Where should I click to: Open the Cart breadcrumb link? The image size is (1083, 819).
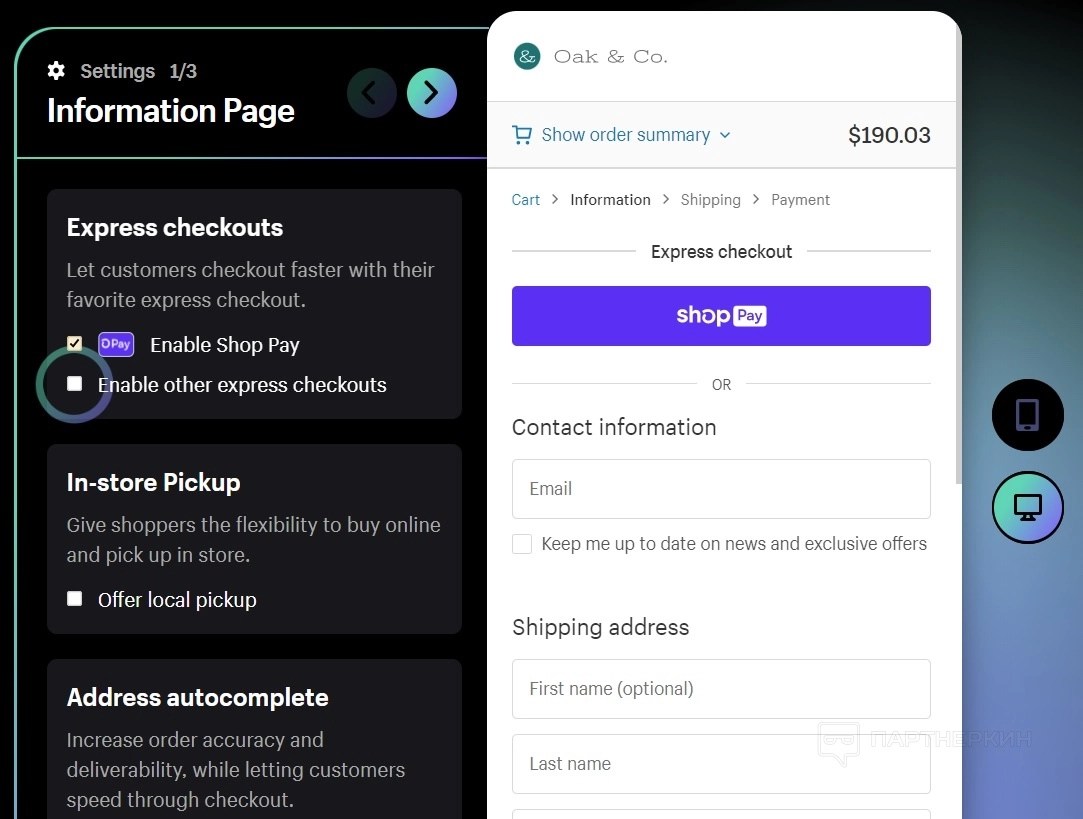coord(526,200)
